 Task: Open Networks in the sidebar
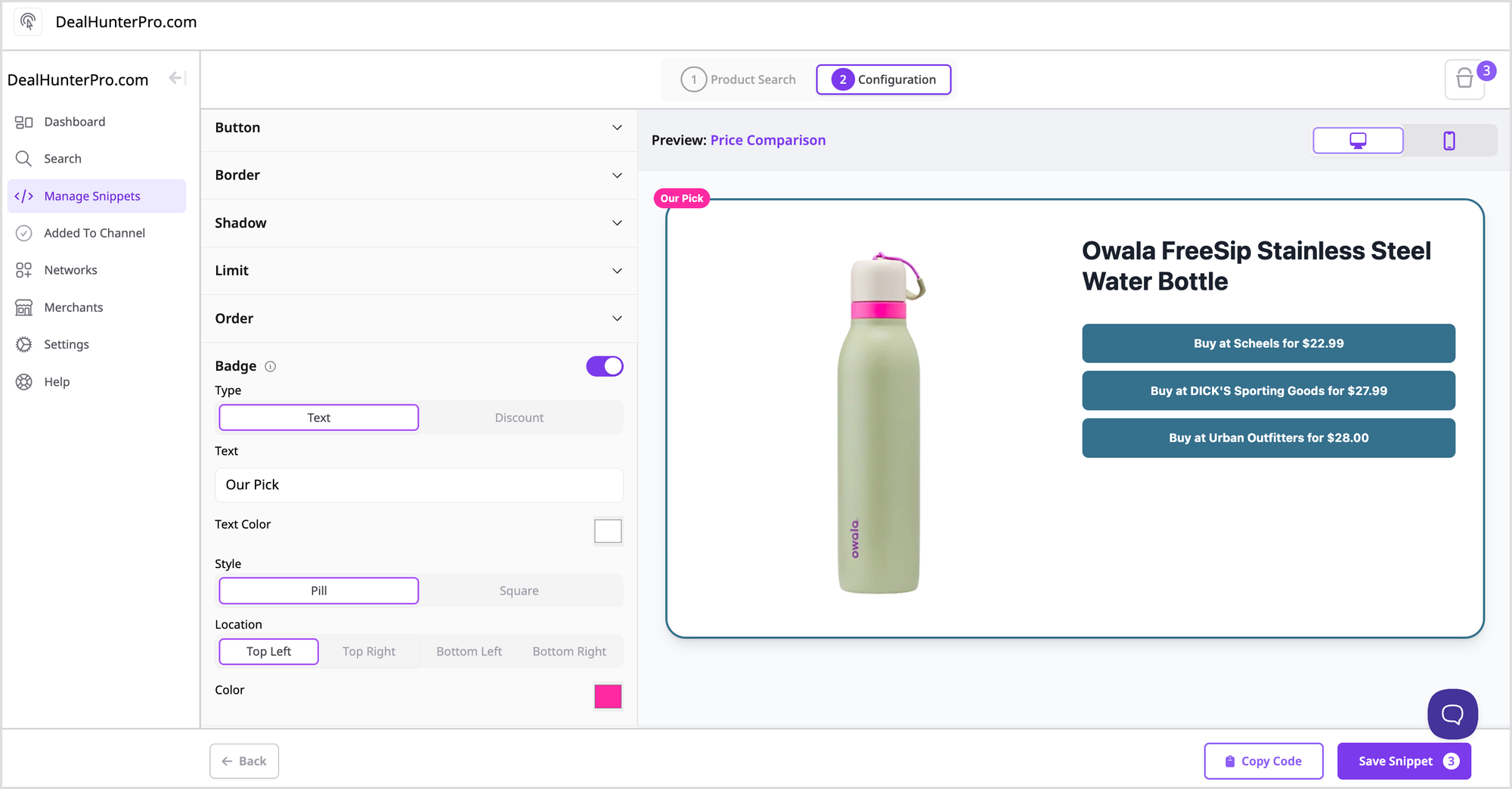point(97,270)
